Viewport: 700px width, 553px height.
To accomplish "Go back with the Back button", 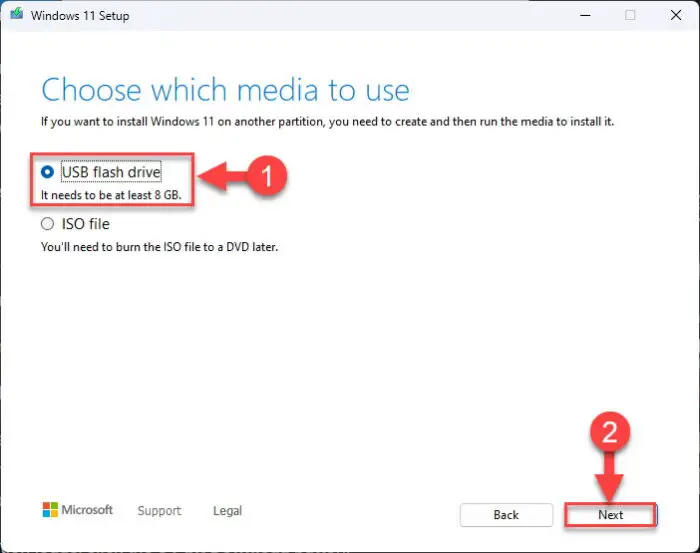I will click(506, 515).
